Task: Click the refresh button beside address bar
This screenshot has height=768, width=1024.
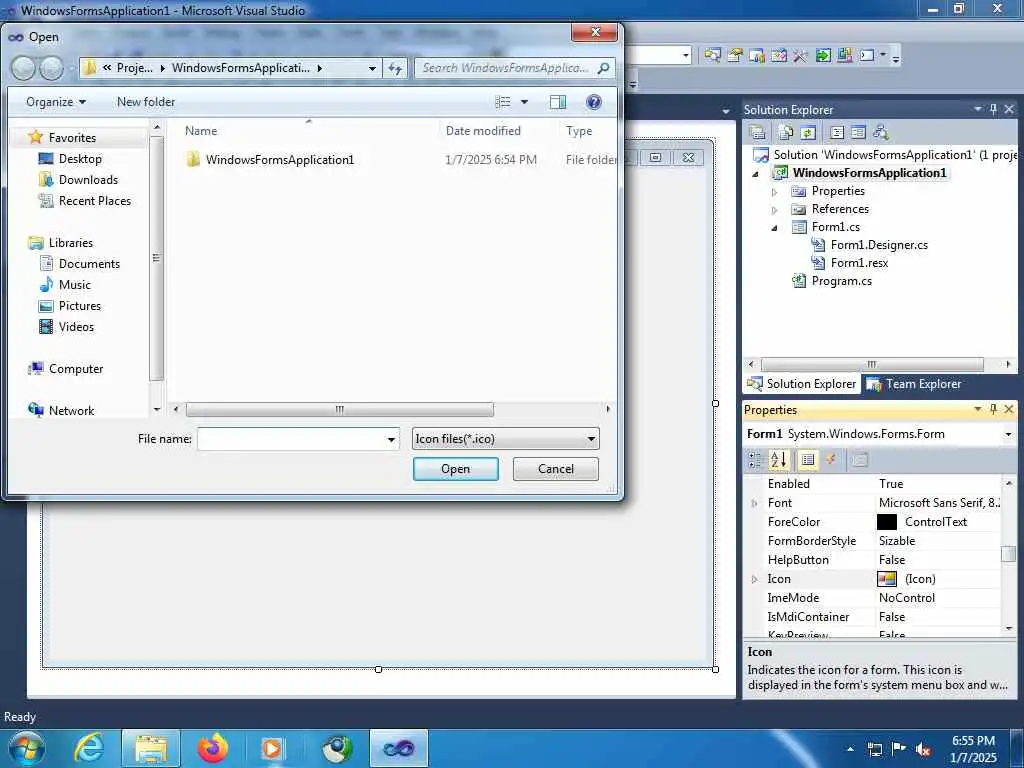Action: 395,68
